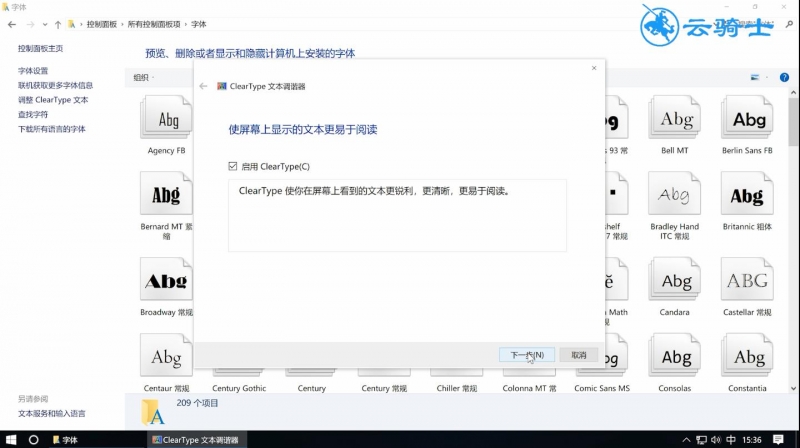Open the Britannic font icon

pos(747,193)
